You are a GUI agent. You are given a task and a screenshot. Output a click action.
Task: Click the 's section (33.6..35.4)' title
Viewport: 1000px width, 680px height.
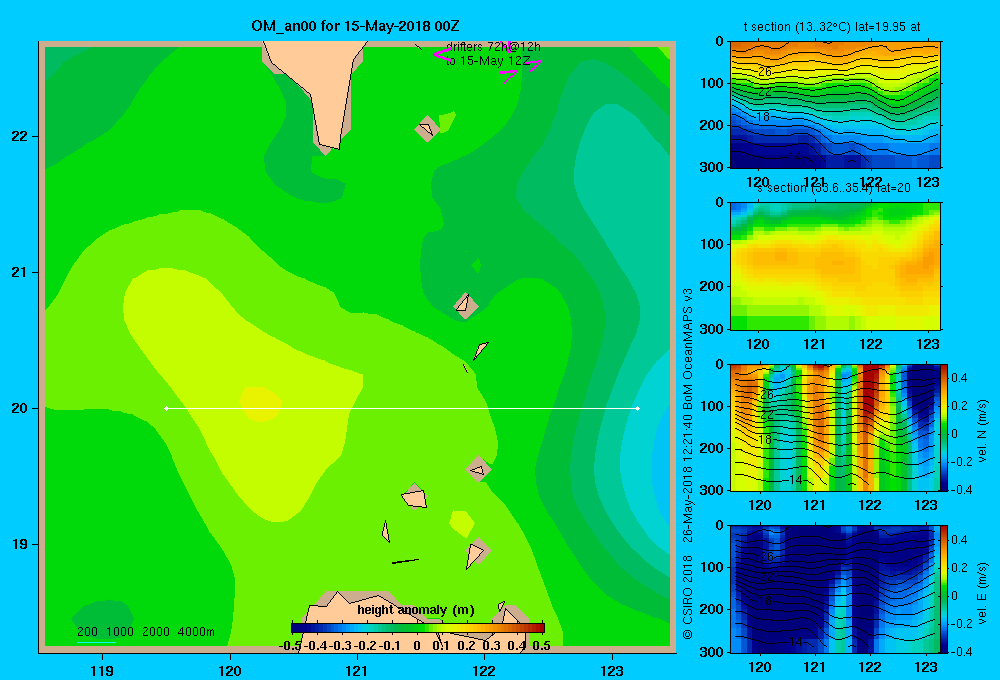point(834,188)
